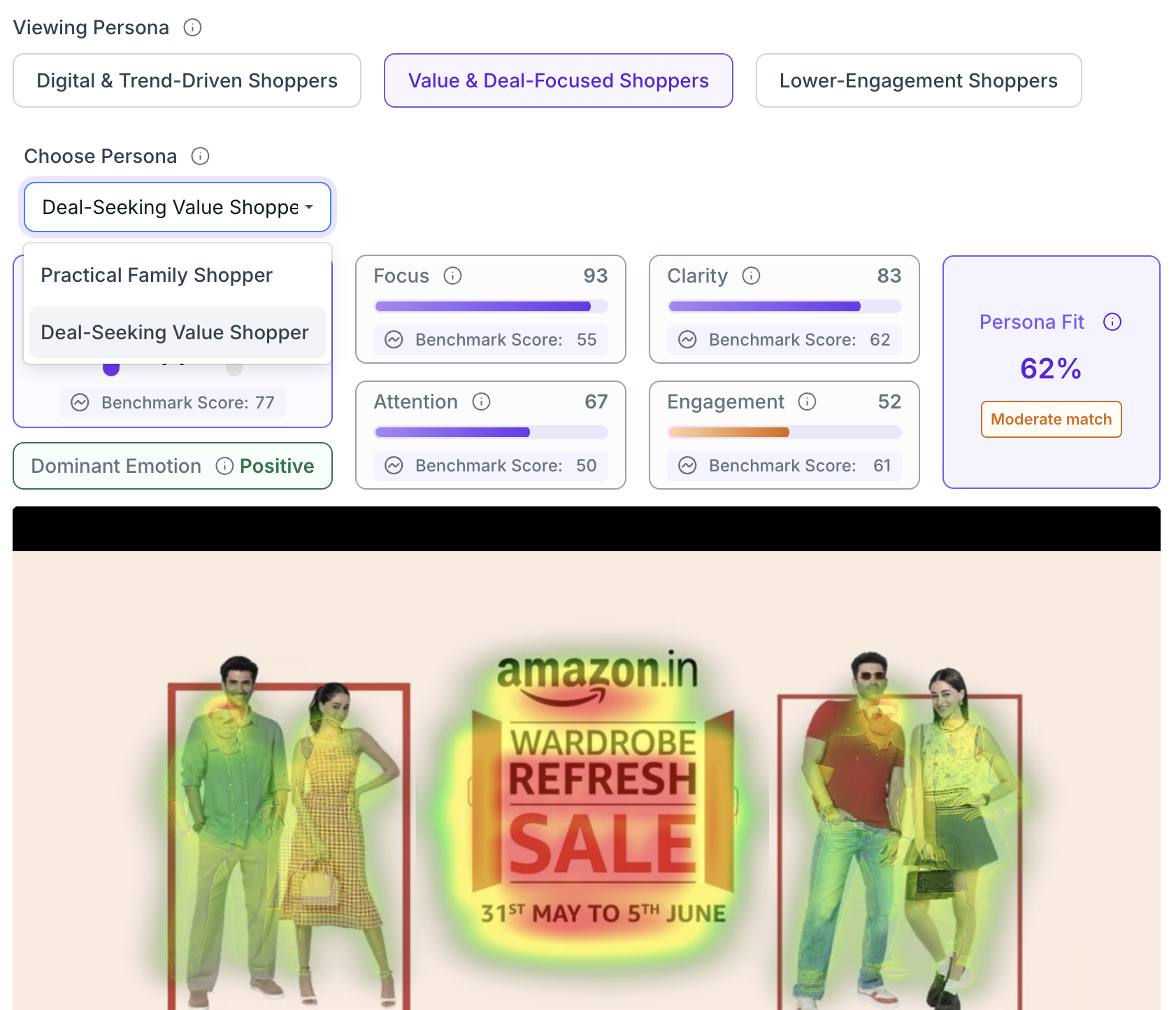Click info icon beside Choose Persona
1176x1010 pixels.
click(200, 156)
